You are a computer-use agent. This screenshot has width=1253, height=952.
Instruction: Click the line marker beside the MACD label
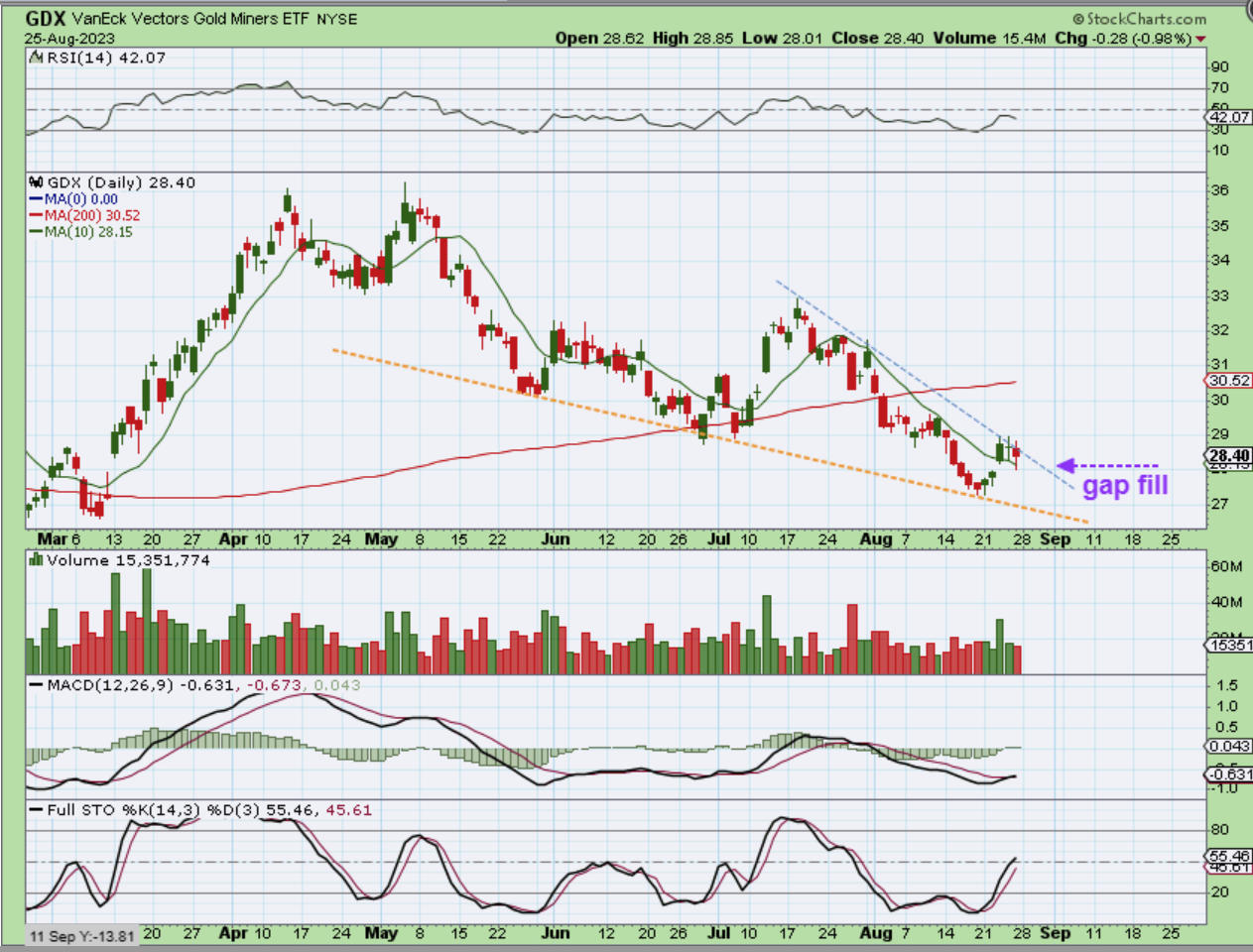pos(36,685)
